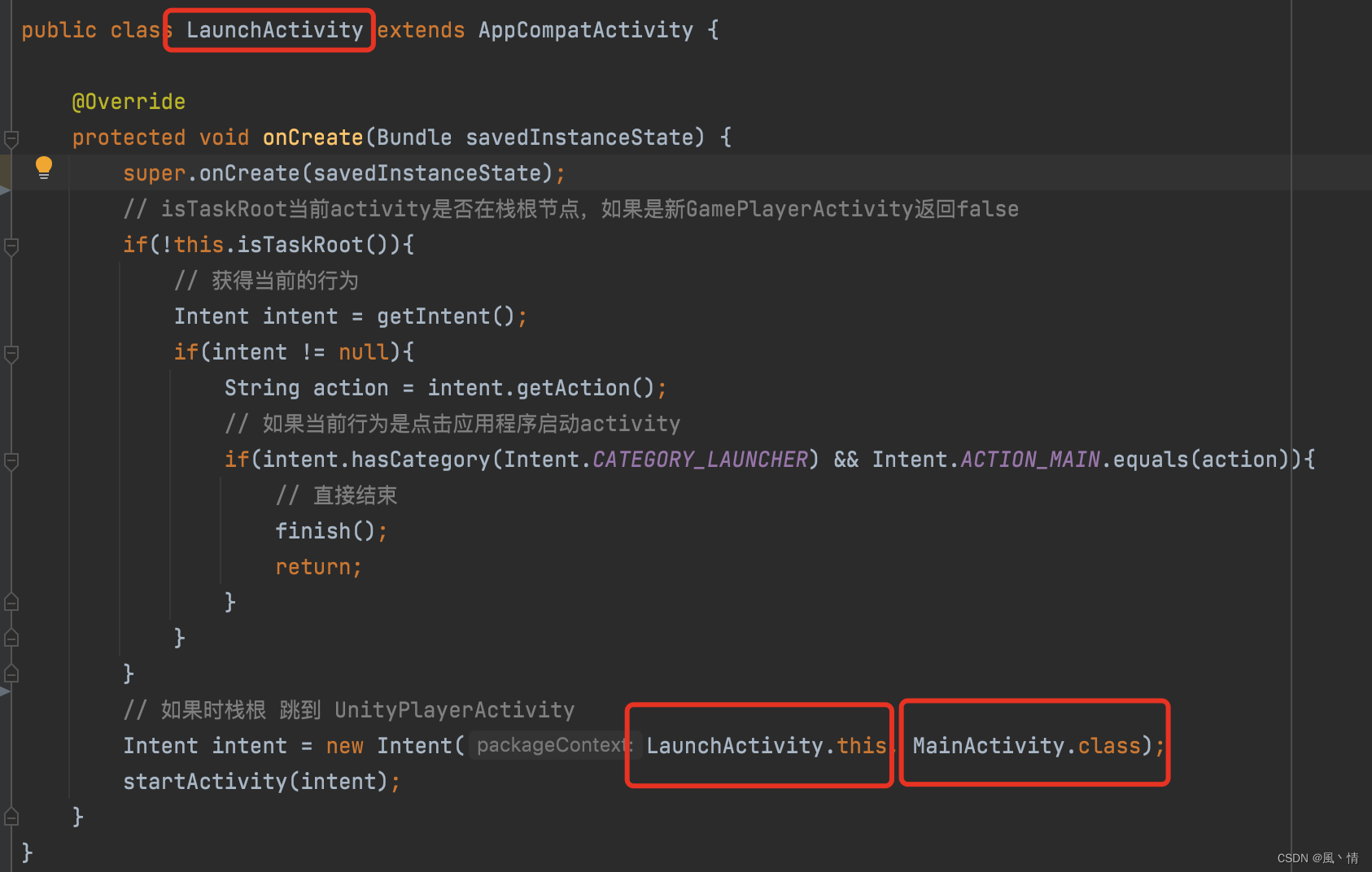Click the yellow lightbulb quick-fix icon
This screenshot has width=1372, height=872.
[x=44, y=168]
